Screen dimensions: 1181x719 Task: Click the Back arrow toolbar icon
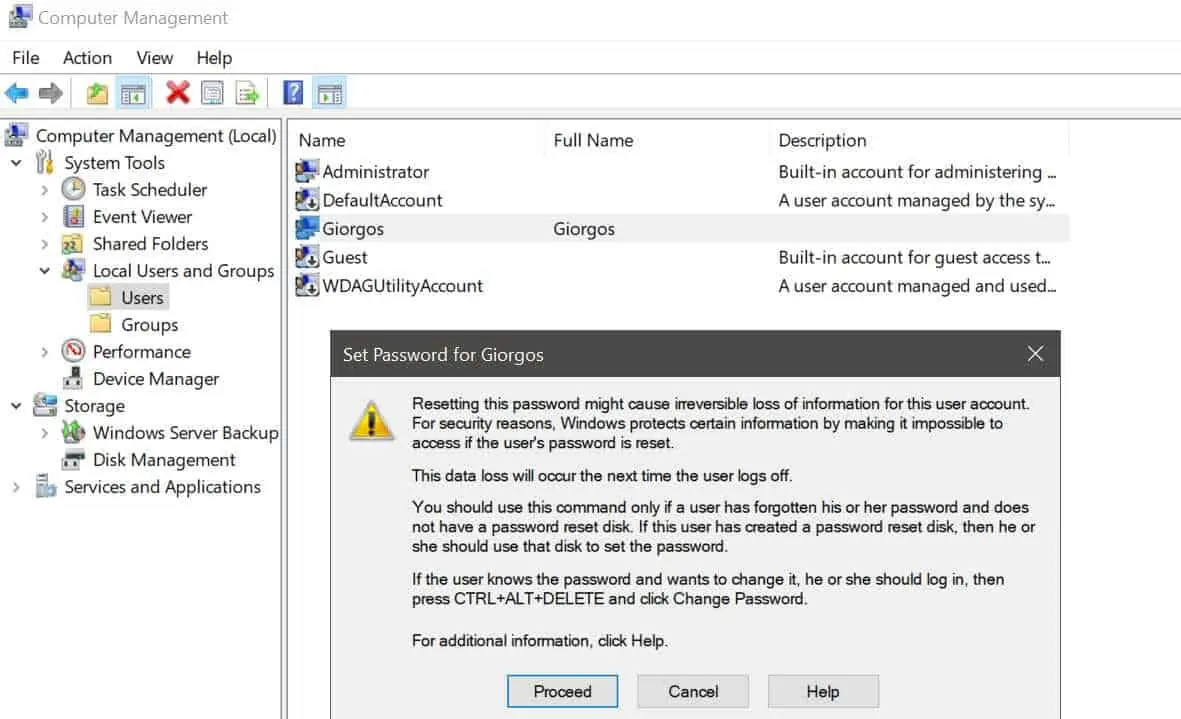[x=17, y=93]
